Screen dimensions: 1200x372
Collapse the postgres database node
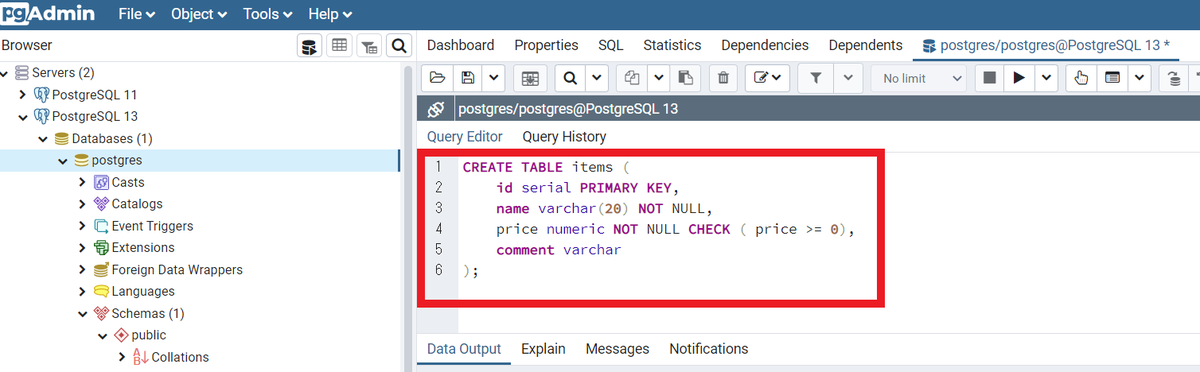coord(63,161)
